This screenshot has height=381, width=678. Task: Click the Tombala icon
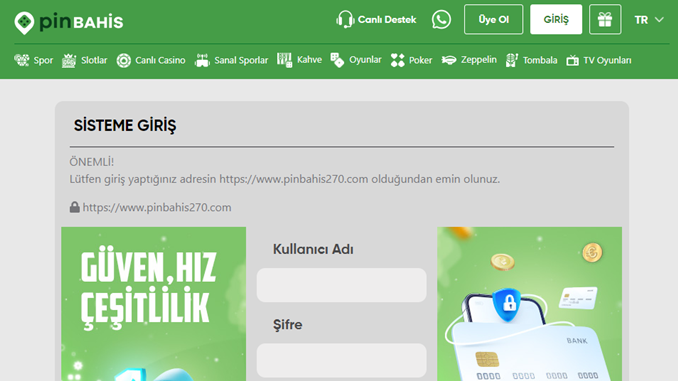click(512, 60)
